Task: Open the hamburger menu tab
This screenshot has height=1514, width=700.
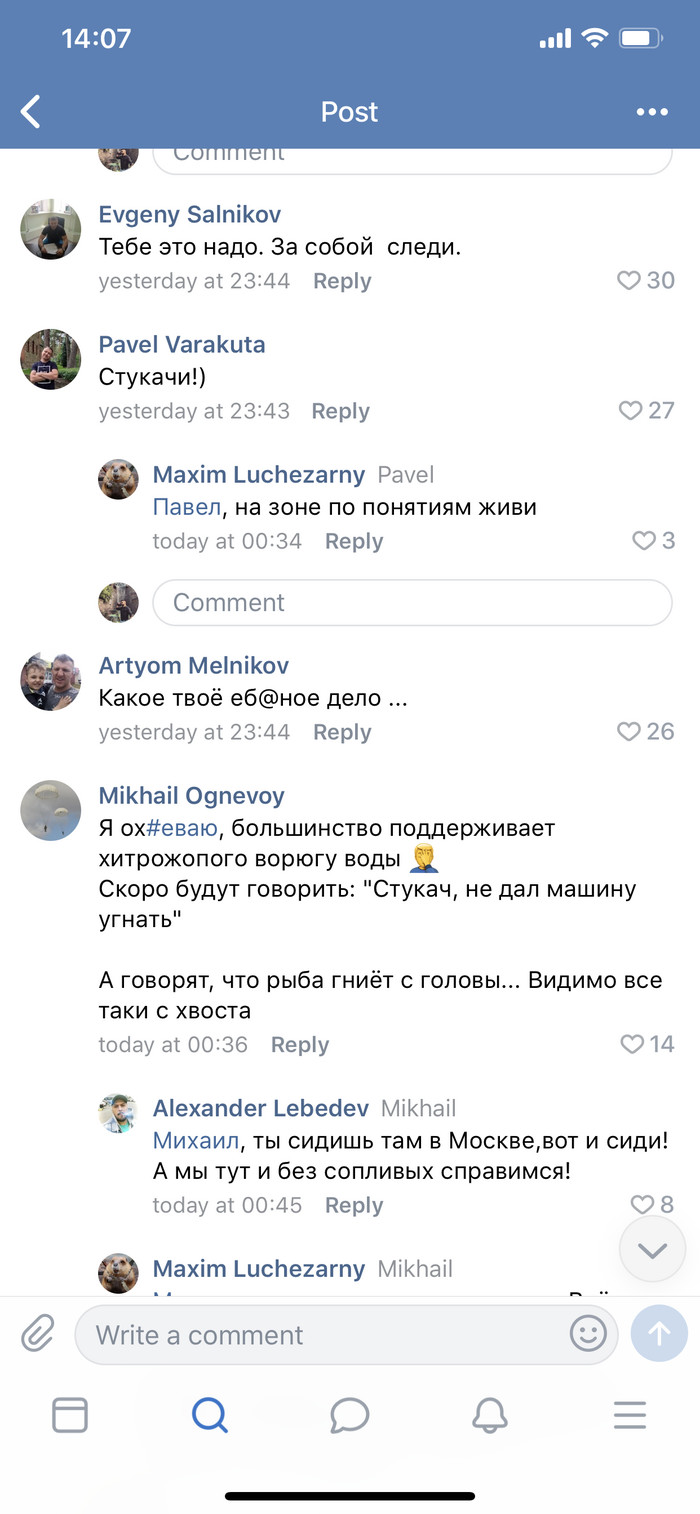Action: (630, 1415)
